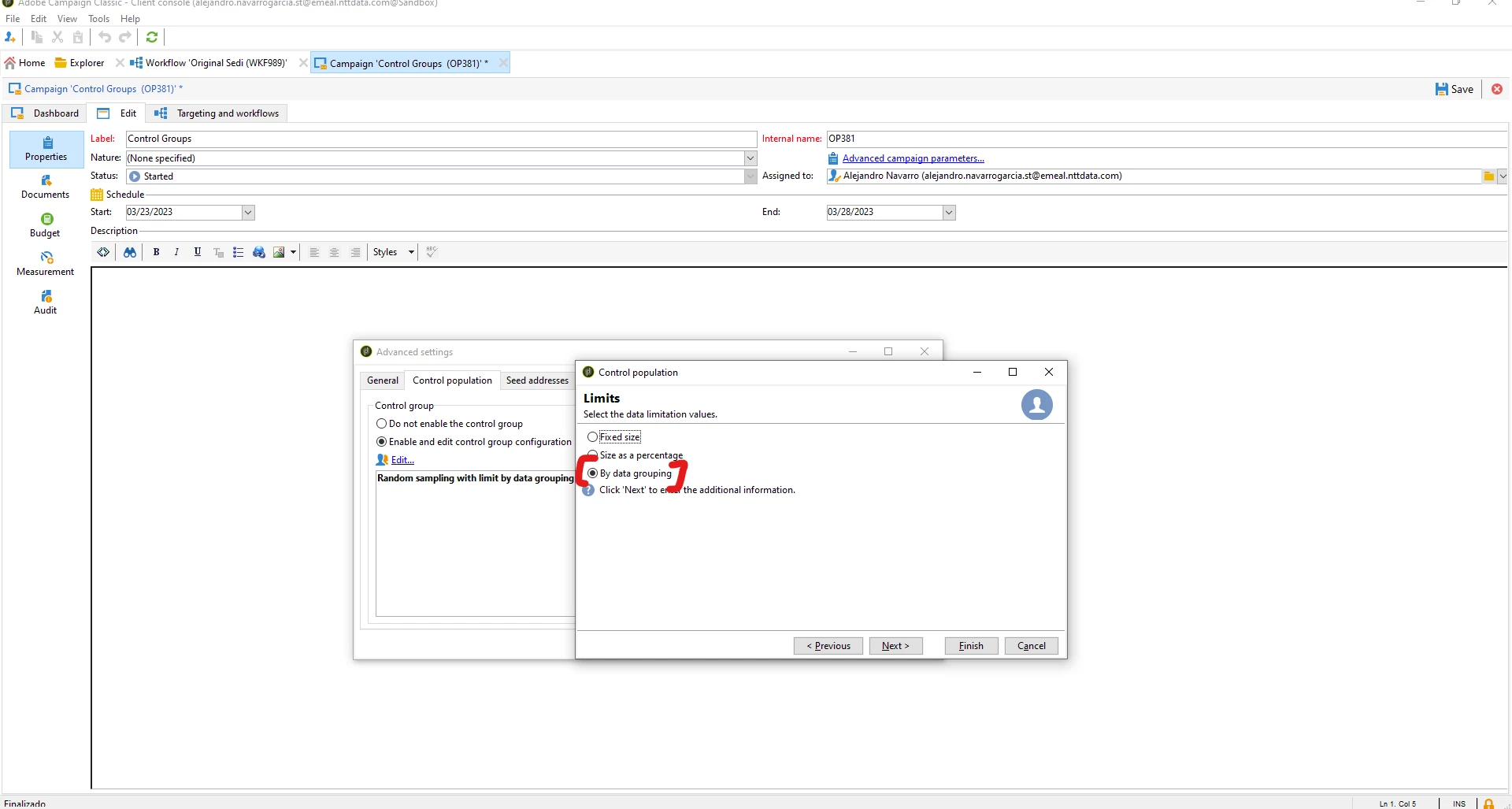Click Finish in Control population dialog

tap(971, 646)
